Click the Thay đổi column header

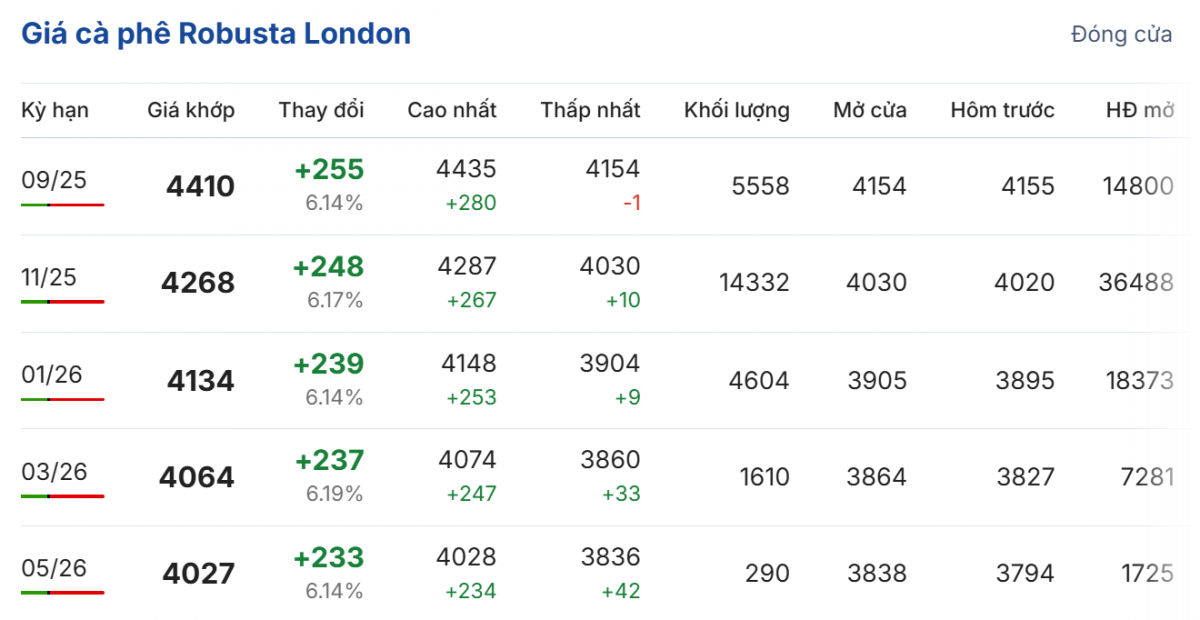pos(321,110)
